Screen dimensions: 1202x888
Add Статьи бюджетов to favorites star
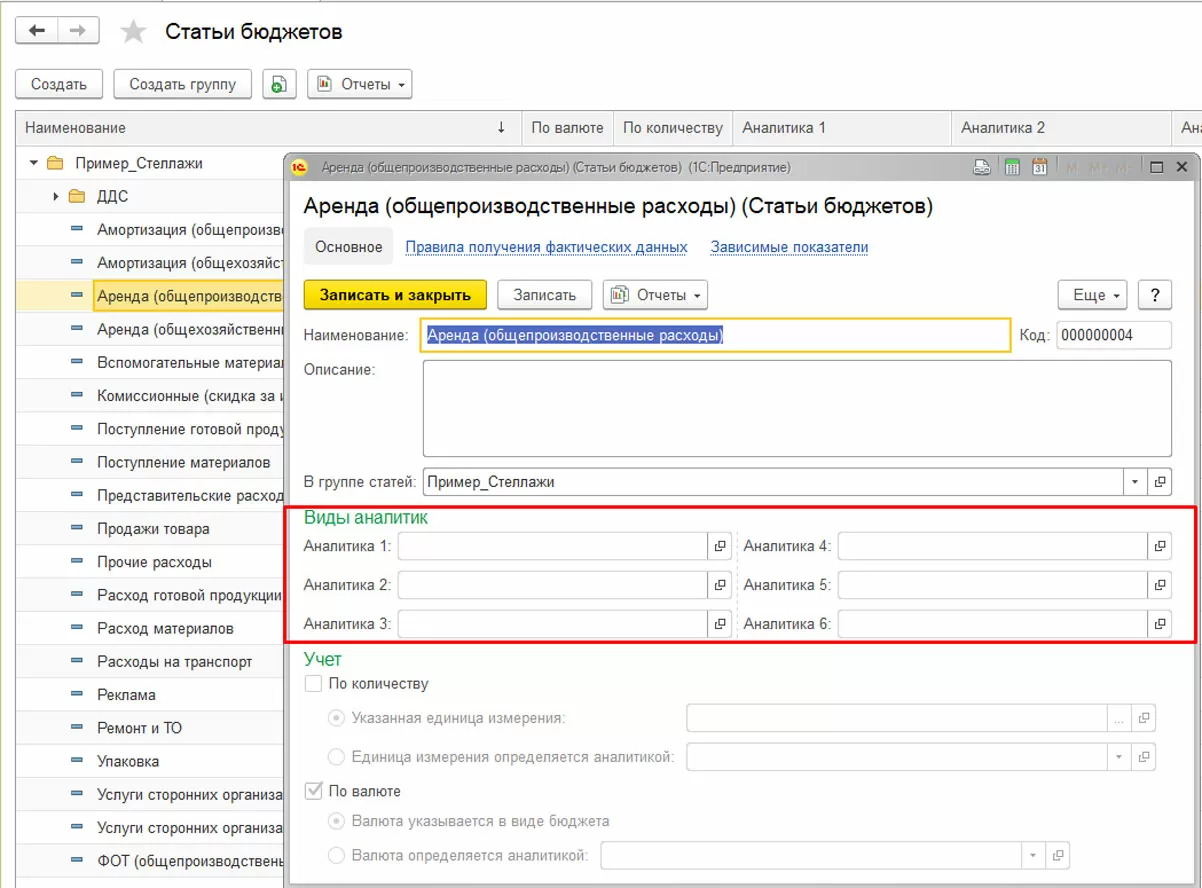pos(133,32)
